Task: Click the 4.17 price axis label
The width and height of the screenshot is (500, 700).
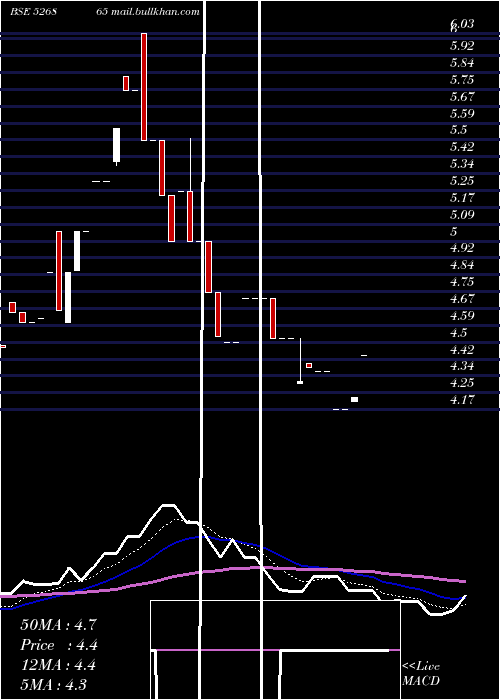Action: [x=462, y=400]
